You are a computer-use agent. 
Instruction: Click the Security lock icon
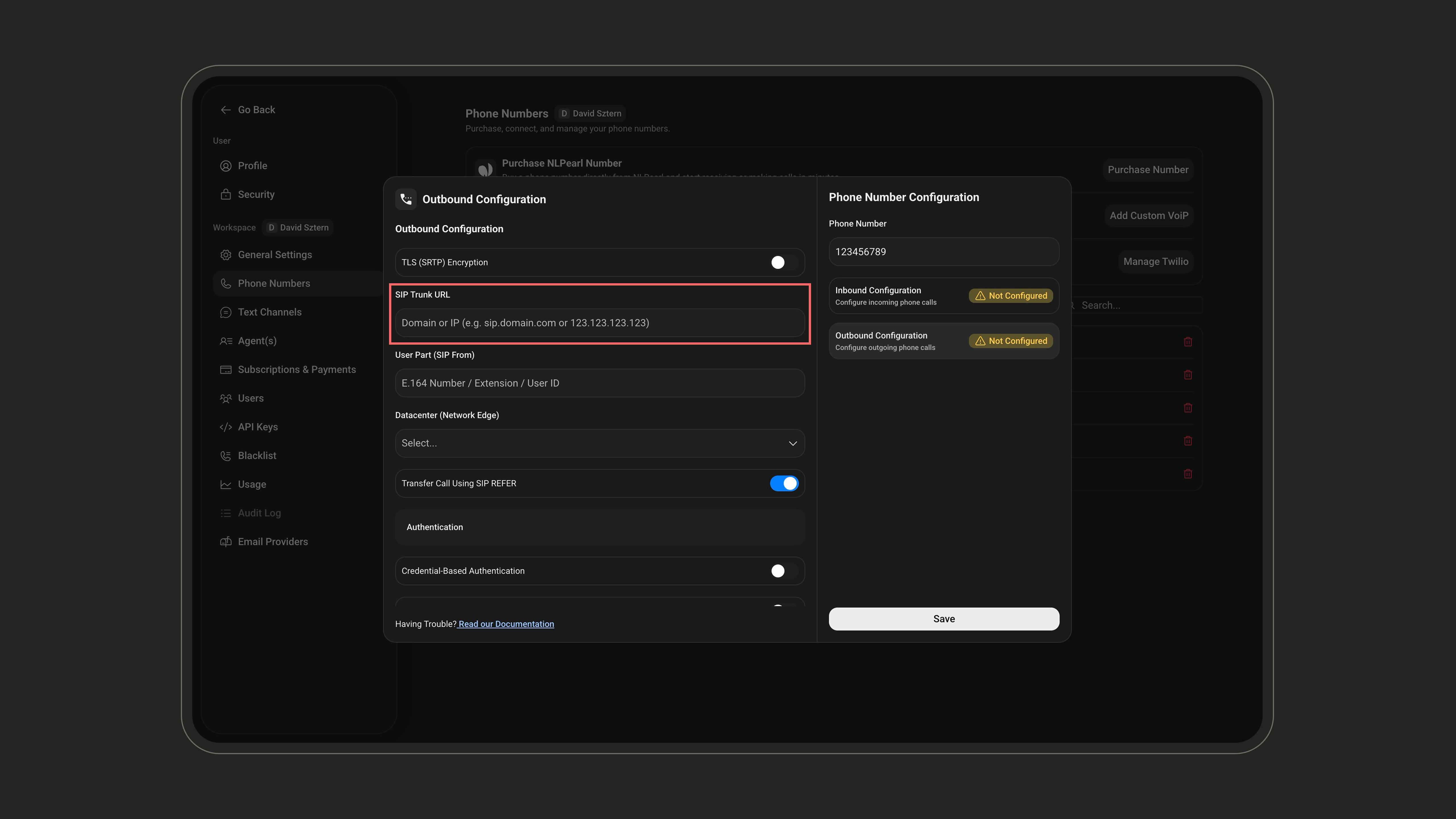coord(226,195)
